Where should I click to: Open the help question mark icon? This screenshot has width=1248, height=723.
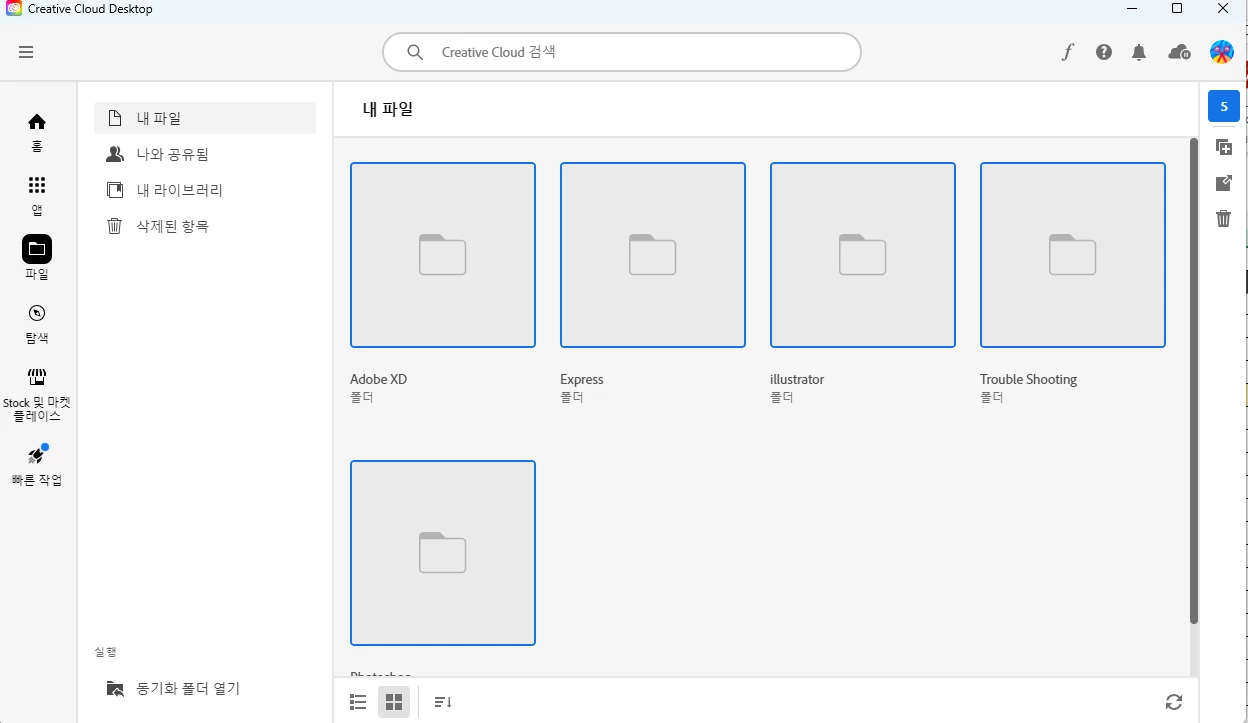tap(1104, 52)
